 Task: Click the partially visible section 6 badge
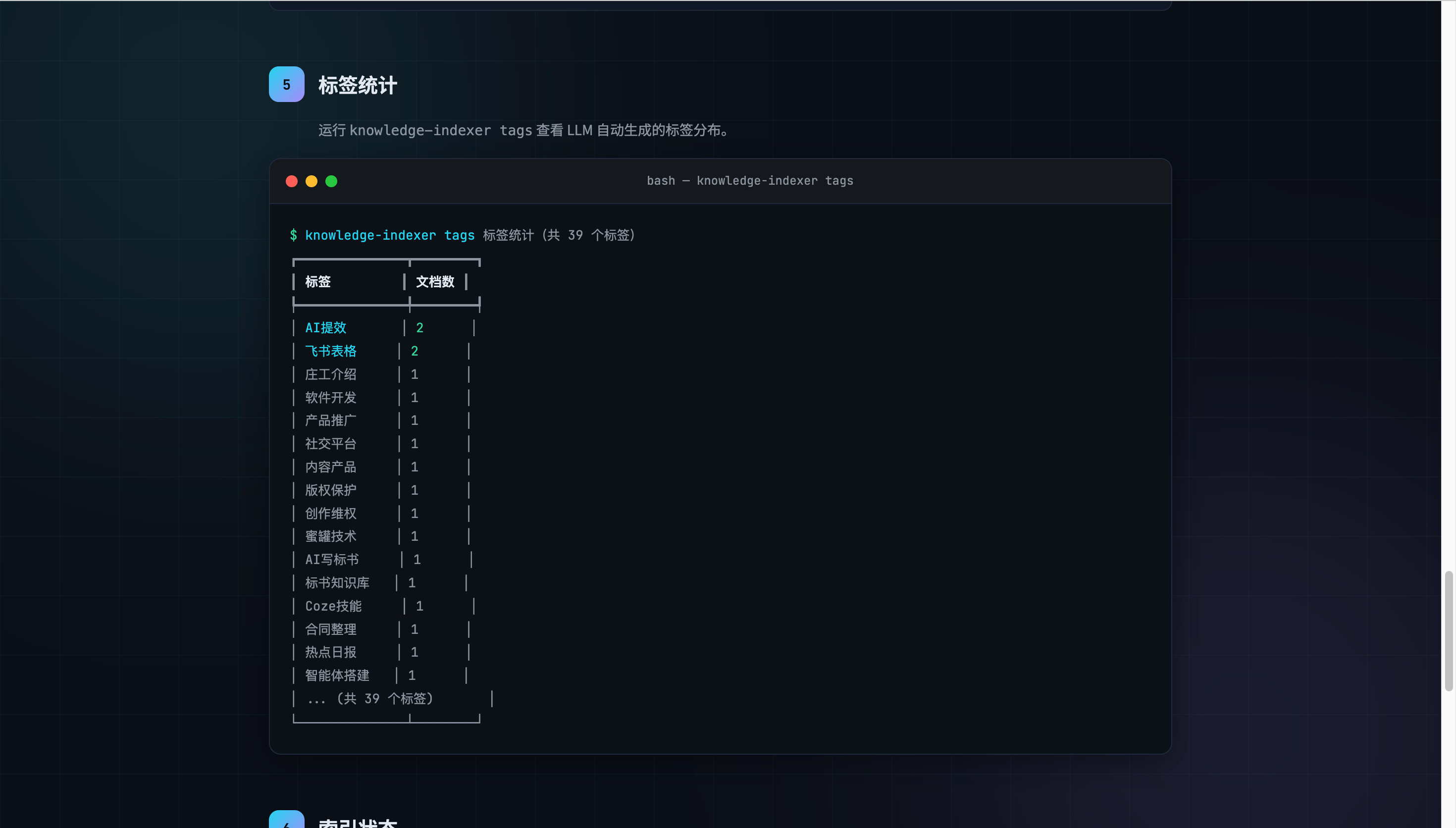pos(287,820)
